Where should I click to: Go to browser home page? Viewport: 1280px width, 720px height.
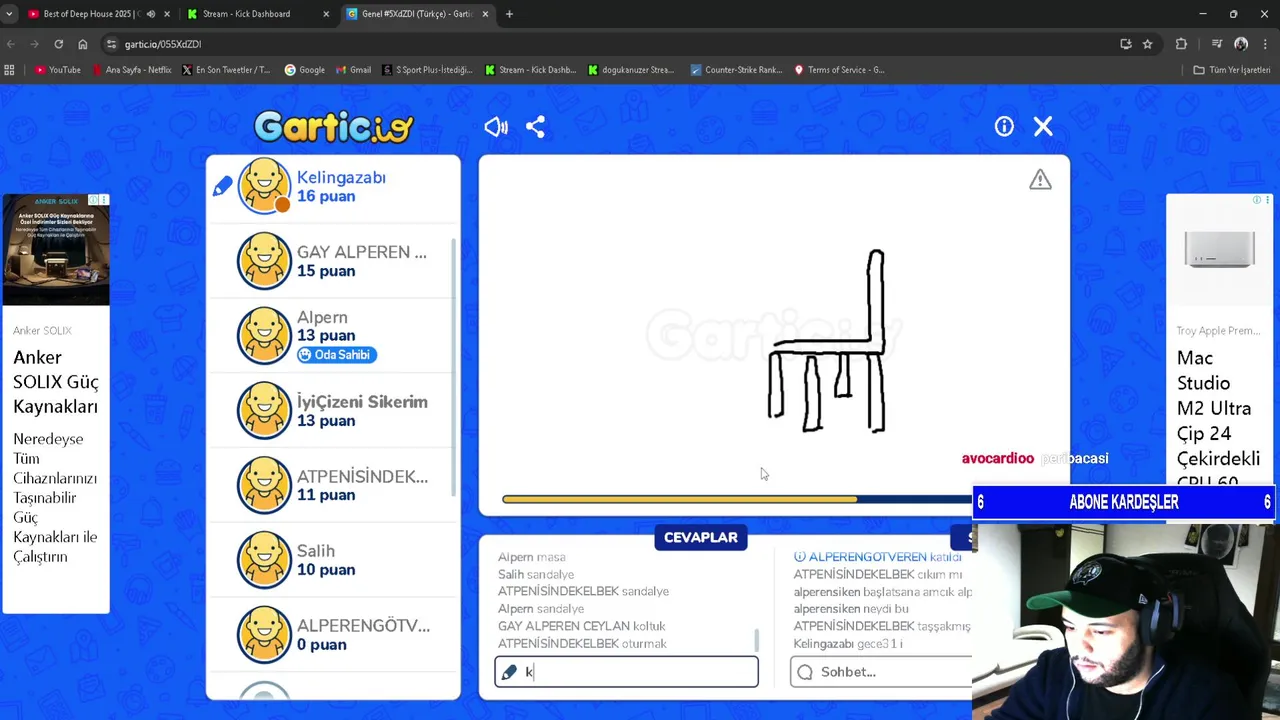[82, 44]
